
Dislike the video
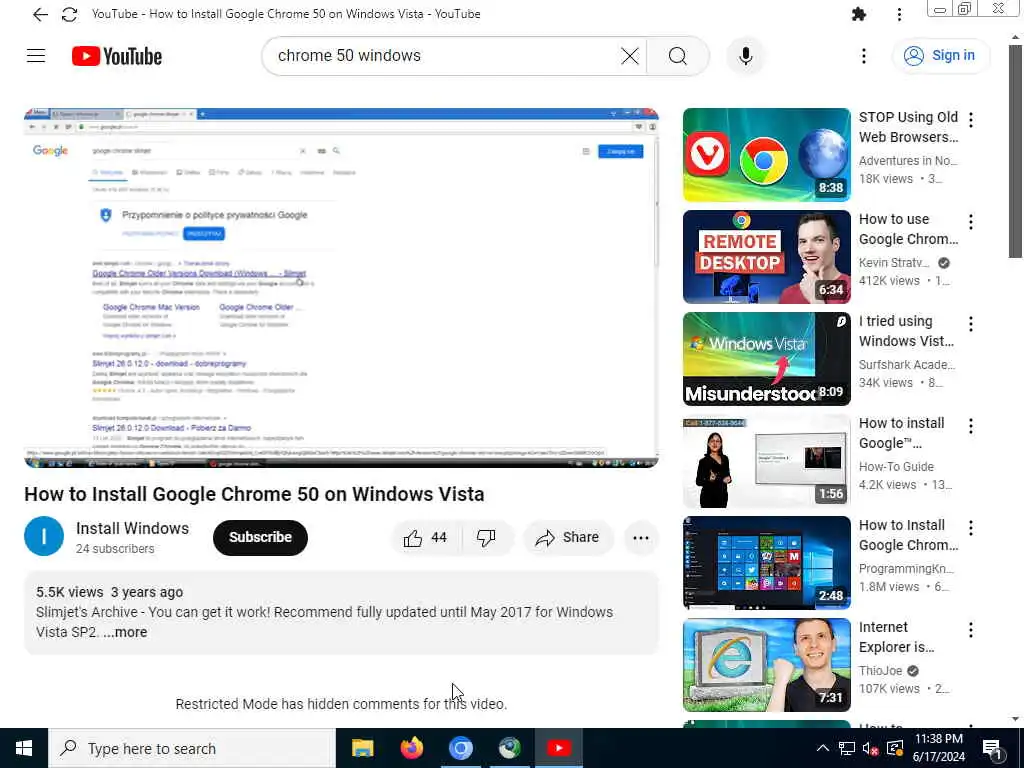487,537
